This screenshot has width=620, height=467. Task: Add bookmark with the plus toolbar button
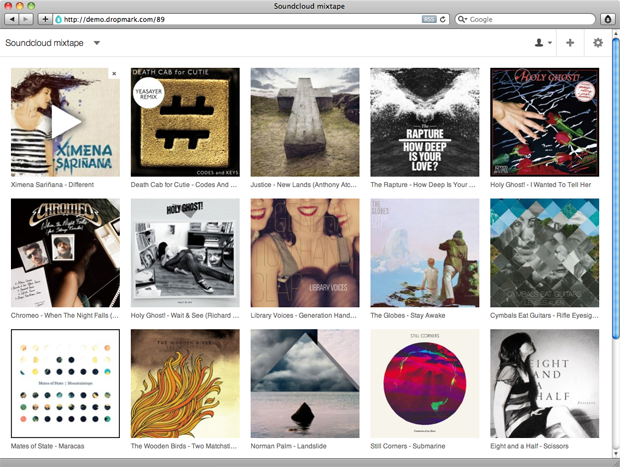click(45, 19)
